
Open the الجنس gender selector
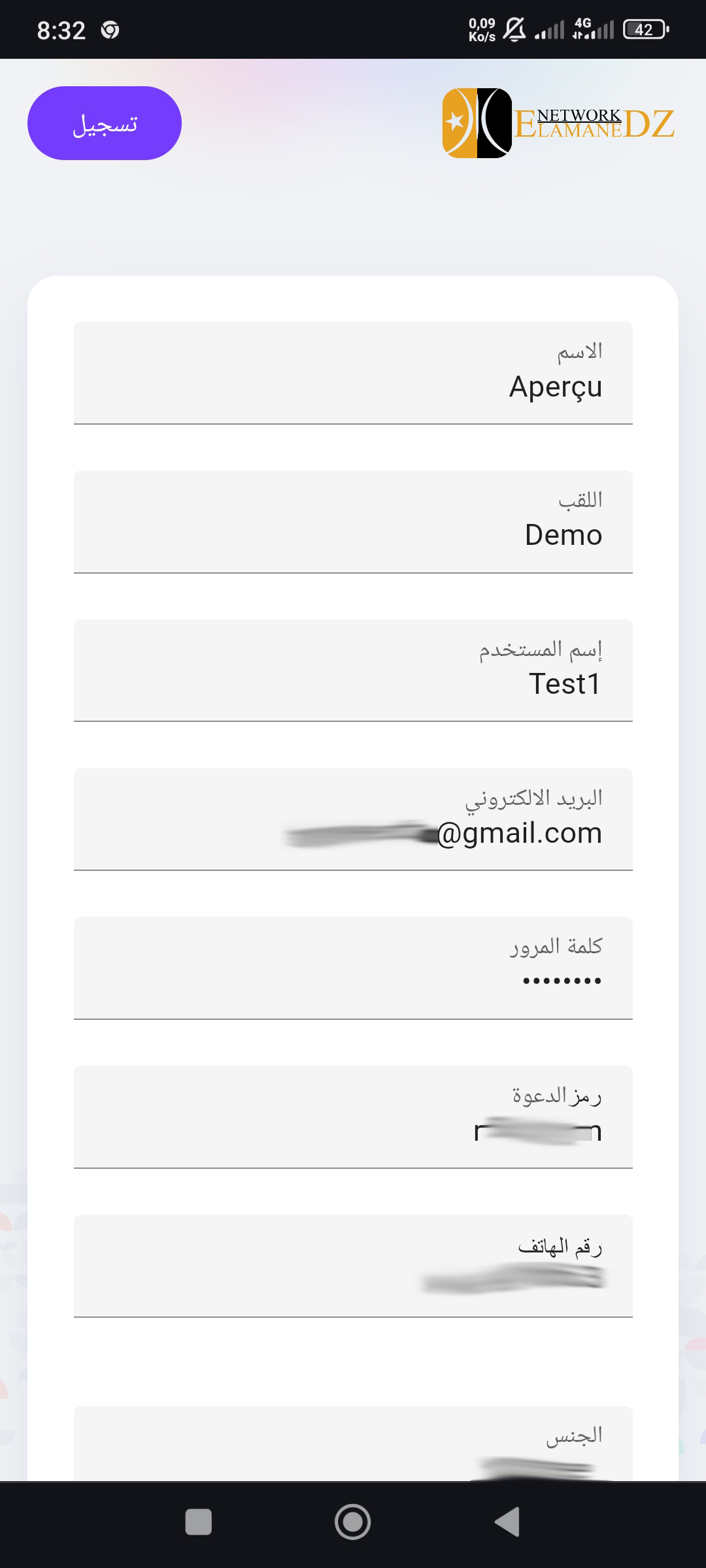(x=353, y=1444)
